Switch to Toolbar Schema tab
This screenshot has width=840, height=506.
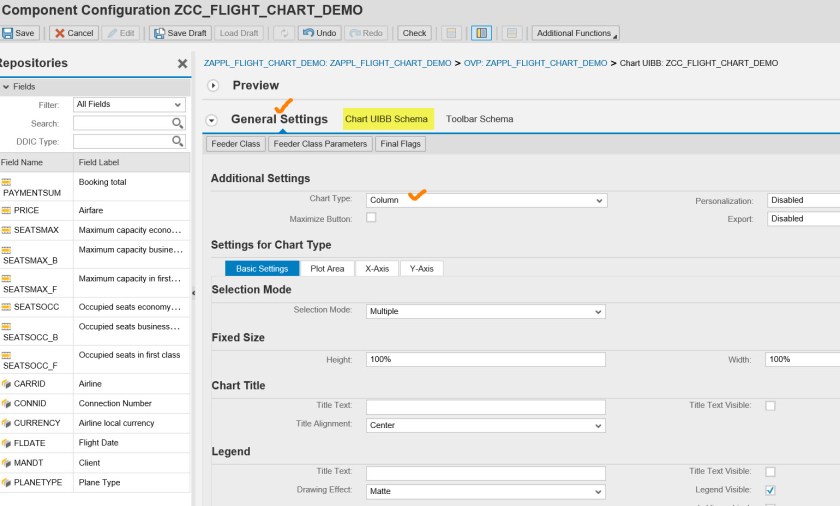479,119
